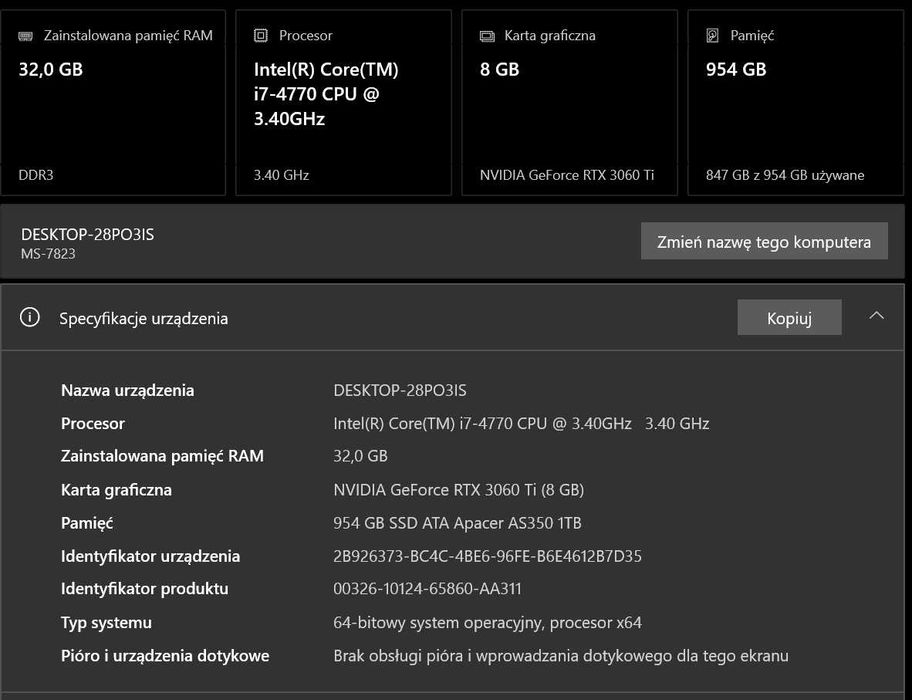
Task: Select the Intel(R) Core(TM) i7-4770 heading in Procesor card
Action: 326,94
